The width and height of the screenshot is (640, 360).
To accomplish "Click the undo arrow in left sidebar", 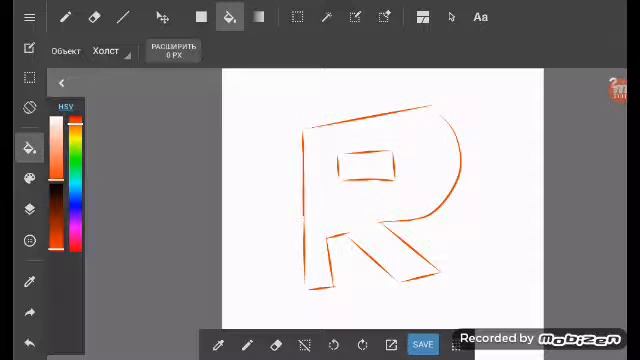I will [29, 343].
